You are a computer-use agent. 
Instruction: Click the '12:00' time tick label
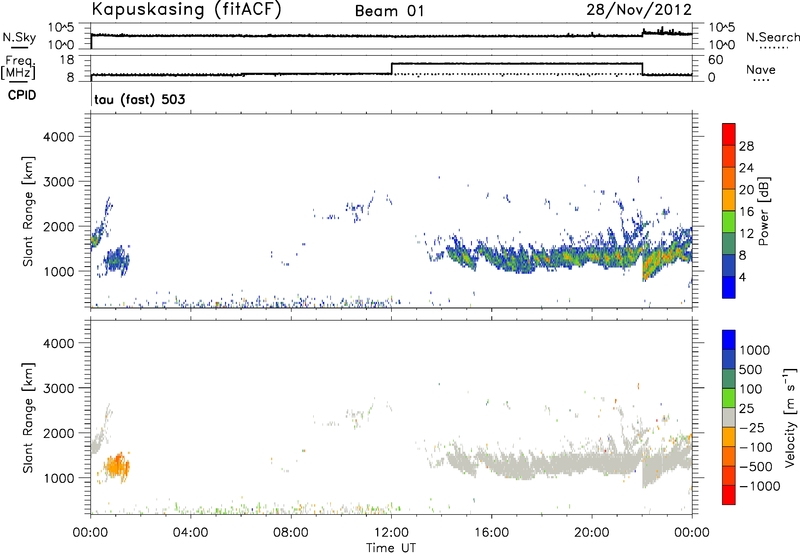point(391,533)
